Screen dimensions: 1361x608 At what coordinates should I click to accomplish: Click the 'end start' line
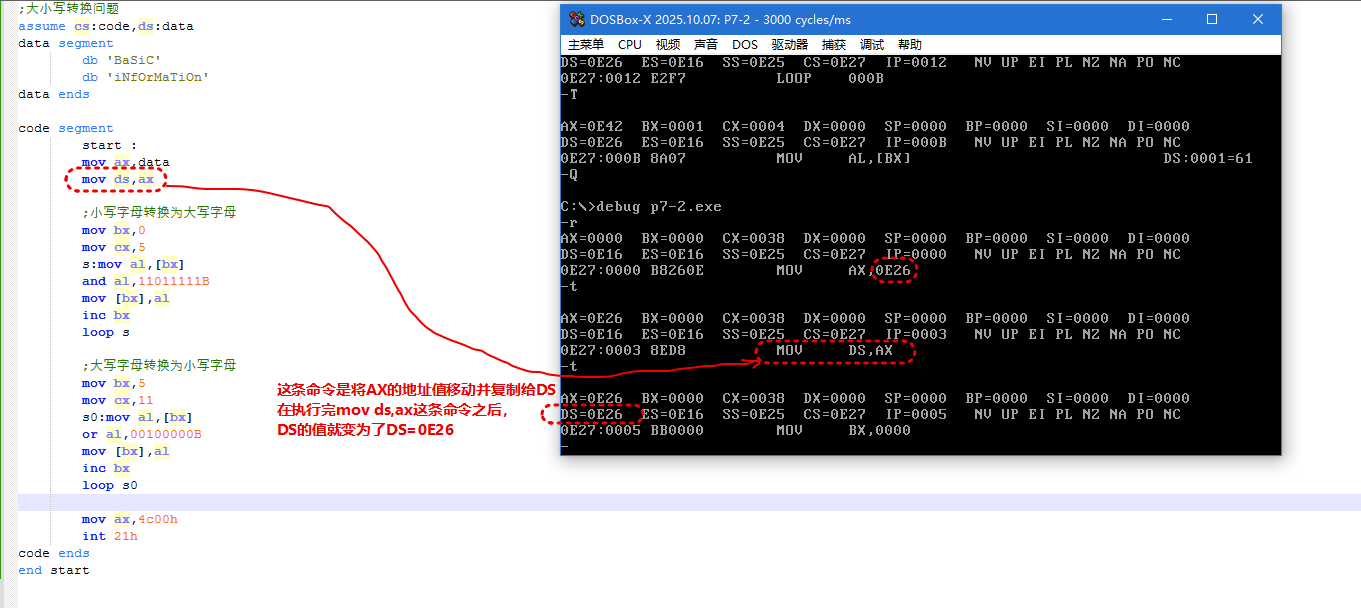coord(54,570)
